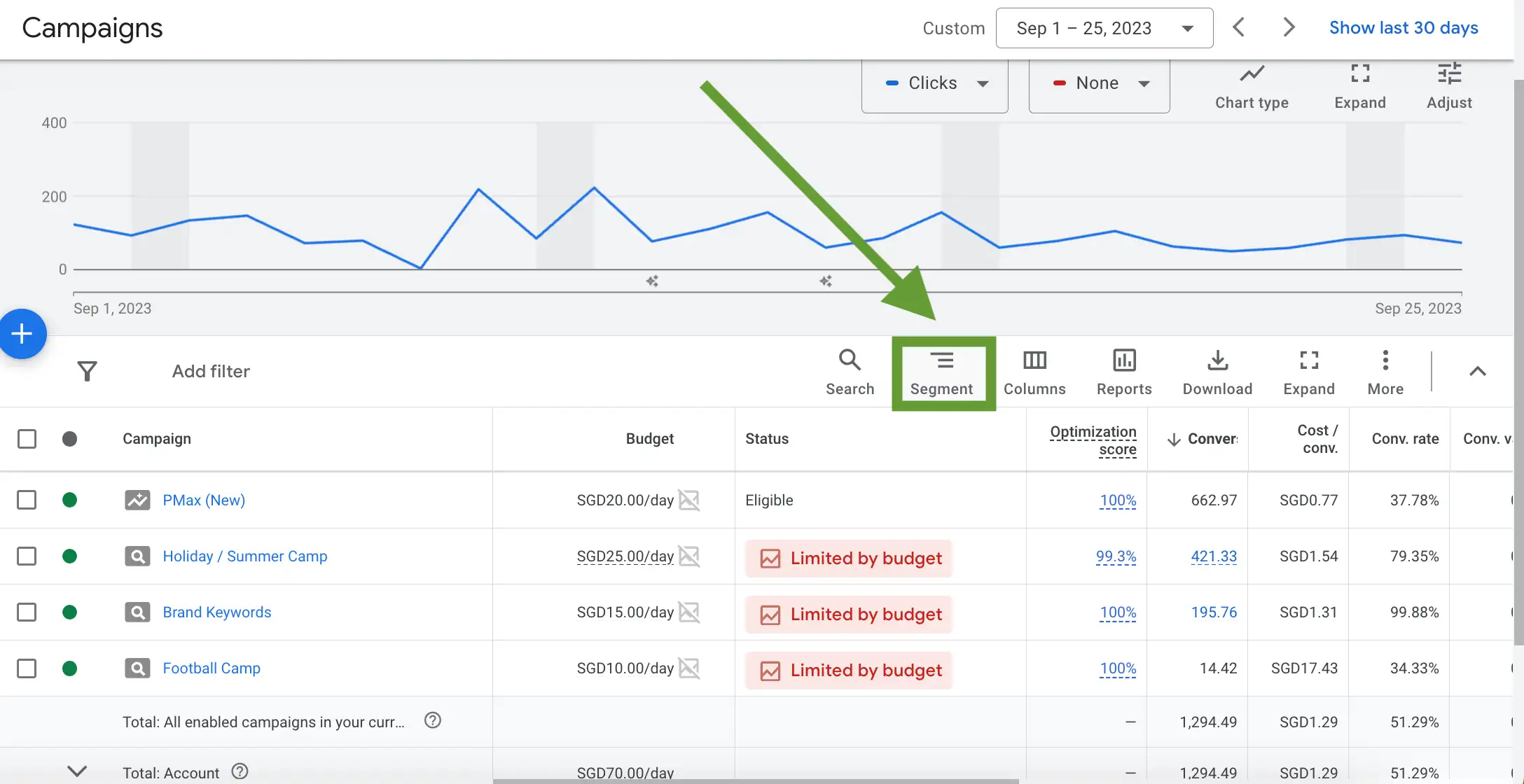Change the Chart type
The width and height of the screenshot is (1524, 784).
coord(1252,87)
